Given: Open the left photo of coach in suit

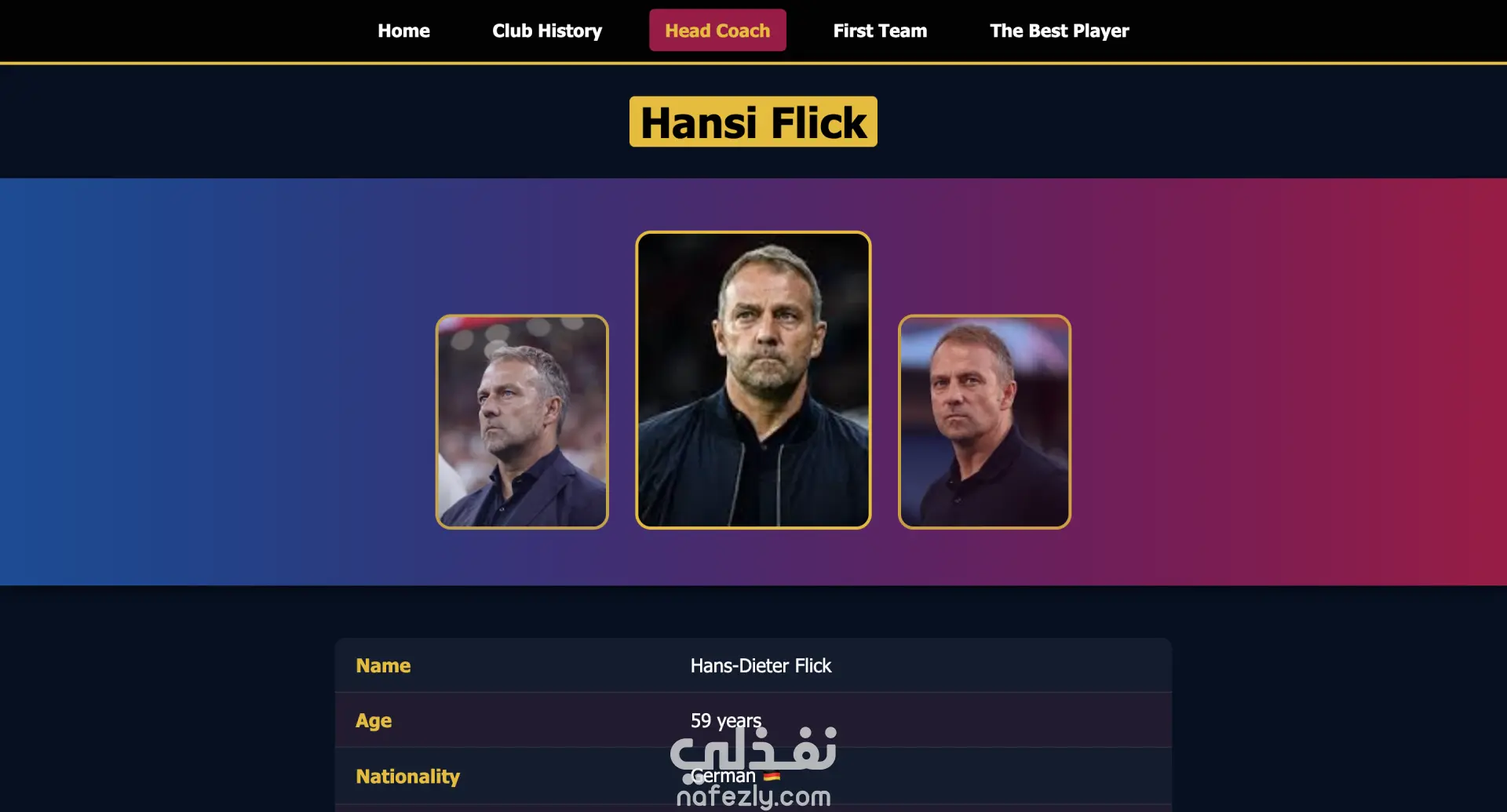Looking at the screenshot, I should coord(522,422).
